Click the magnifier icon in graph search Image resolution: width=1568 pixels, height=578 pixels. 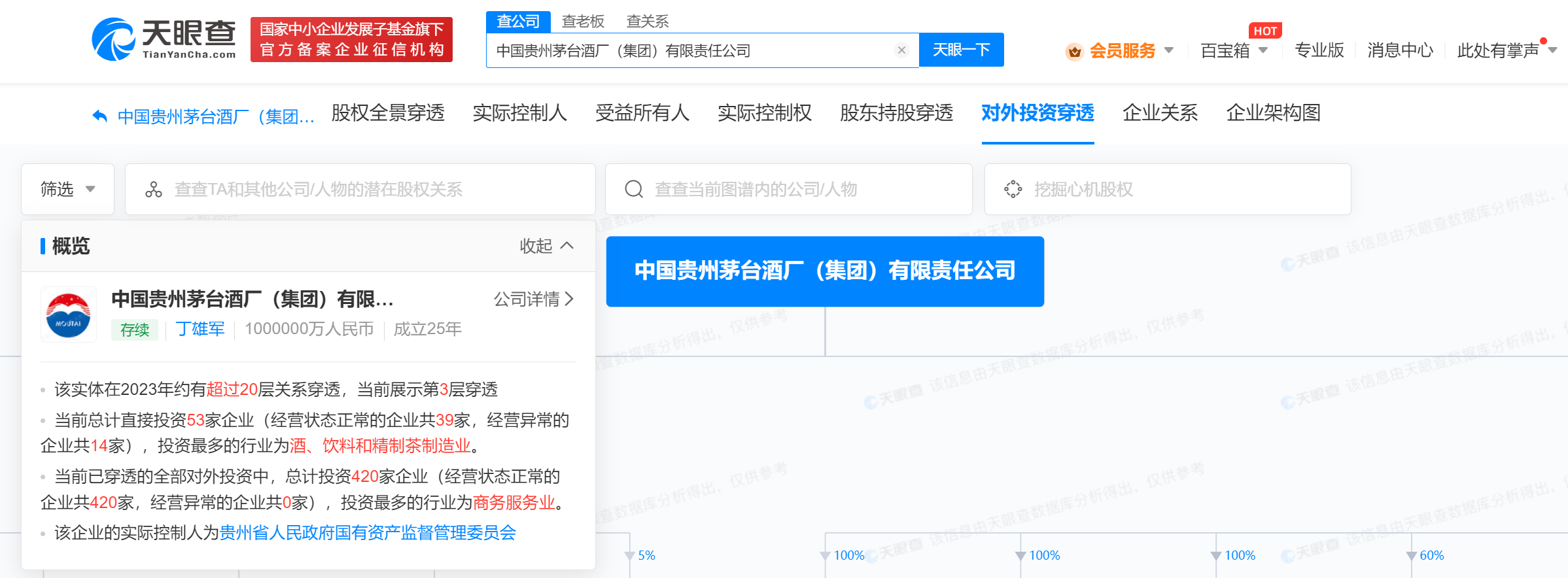(633, 190)
